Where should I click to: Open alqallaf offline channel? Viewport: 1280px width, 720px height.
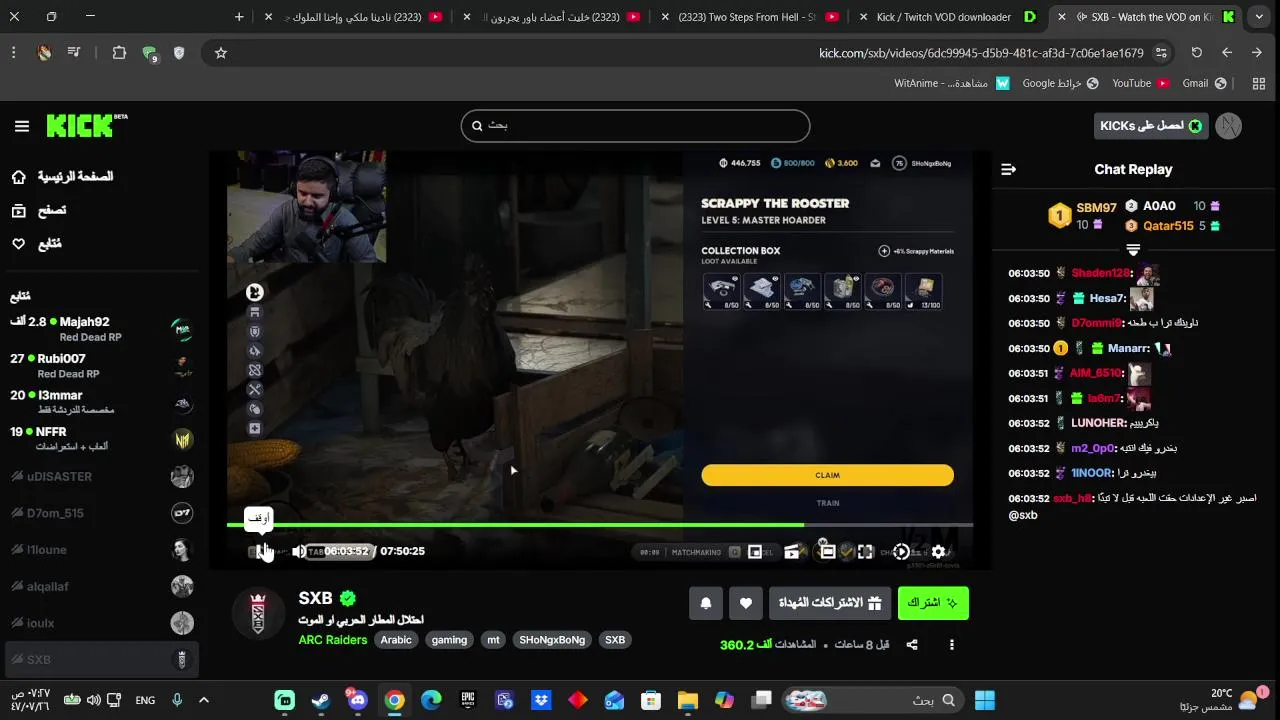coord(100,586)
